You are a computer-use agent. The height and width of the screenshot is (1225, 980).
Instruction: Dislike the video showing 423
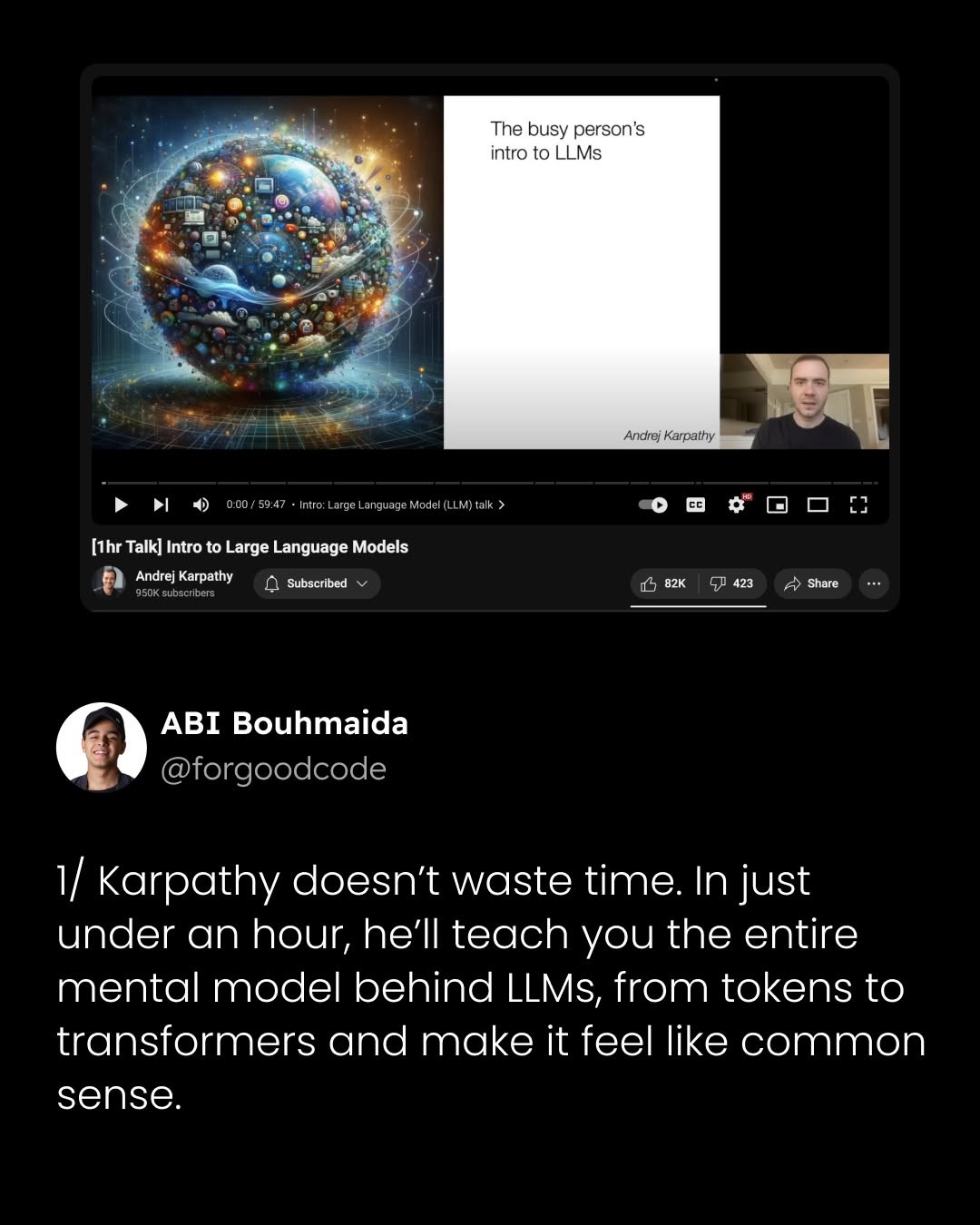(732, 583)
